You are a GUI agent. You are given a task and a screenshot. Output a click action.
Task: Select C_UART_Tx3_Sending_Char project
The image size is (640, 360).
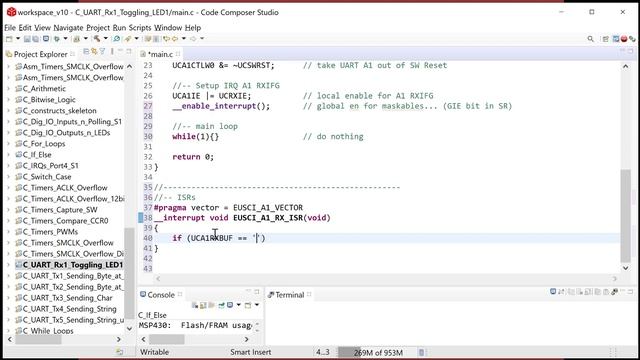coord(67,298)
